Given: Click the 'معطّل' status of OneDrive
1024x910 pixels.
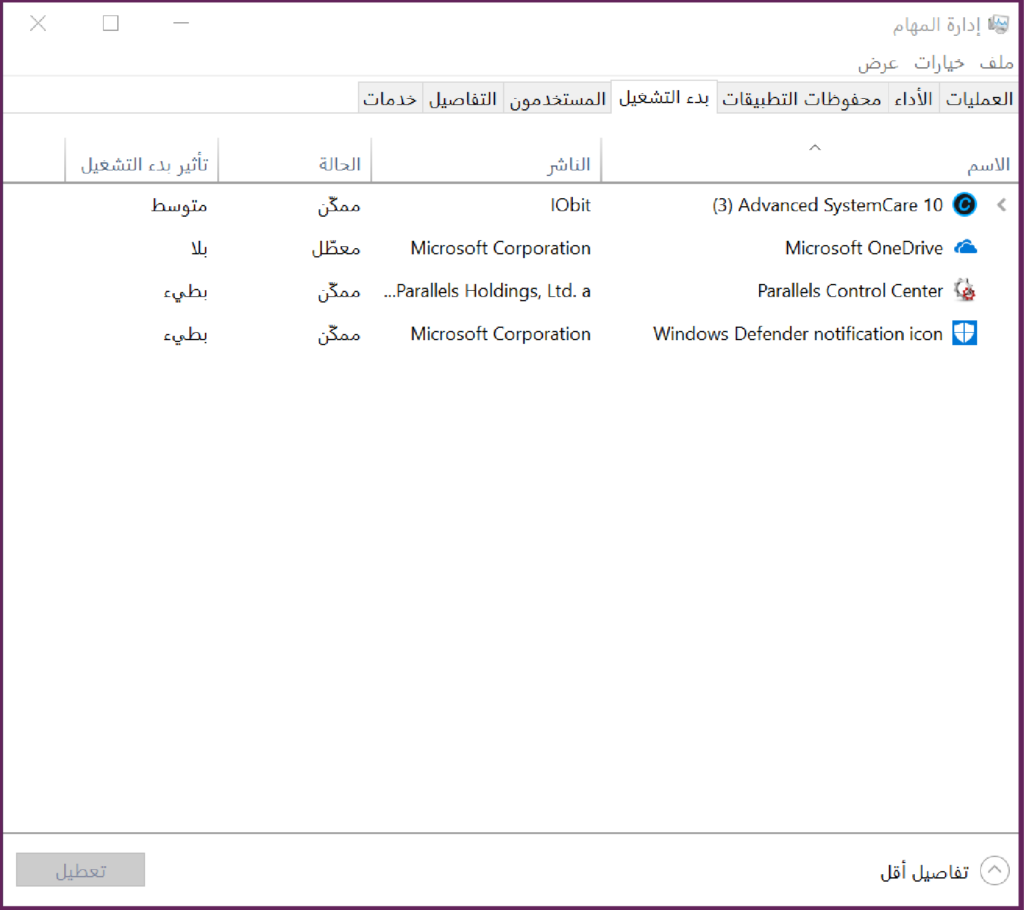Looking at the screenshot, I should 336,248.
